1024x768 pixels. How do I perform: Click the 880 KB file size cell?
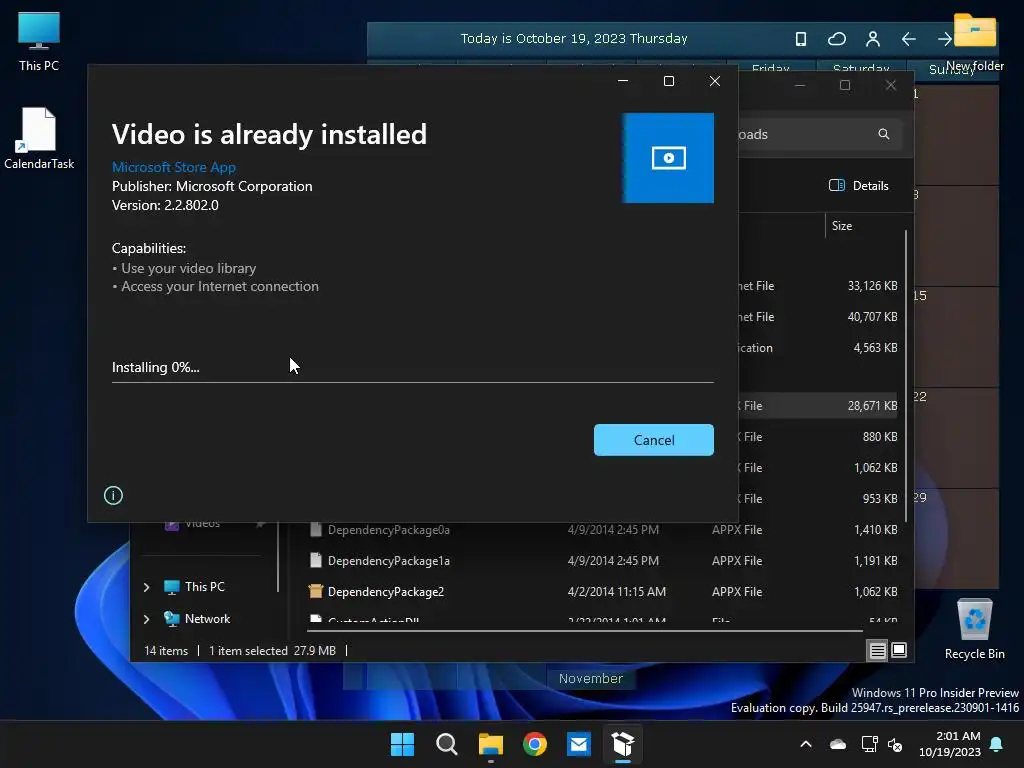(x=880, y=437)
